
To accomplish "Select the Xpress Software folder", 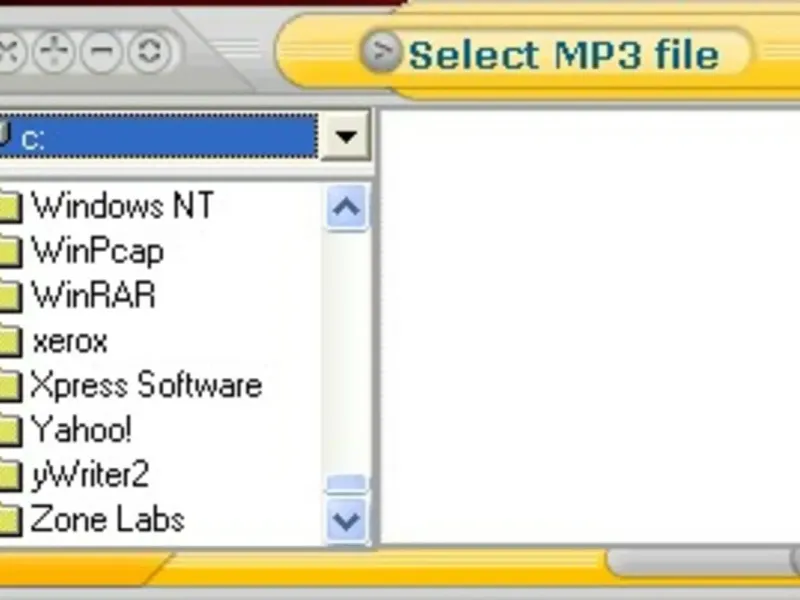I will point(146,386).
